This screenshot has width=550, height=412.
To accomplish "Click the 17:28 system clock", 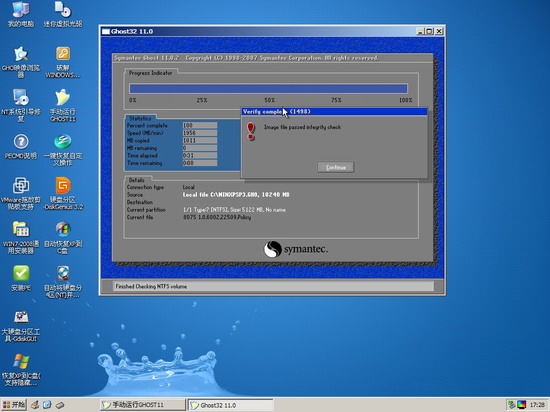I will (x=537, y=405).
